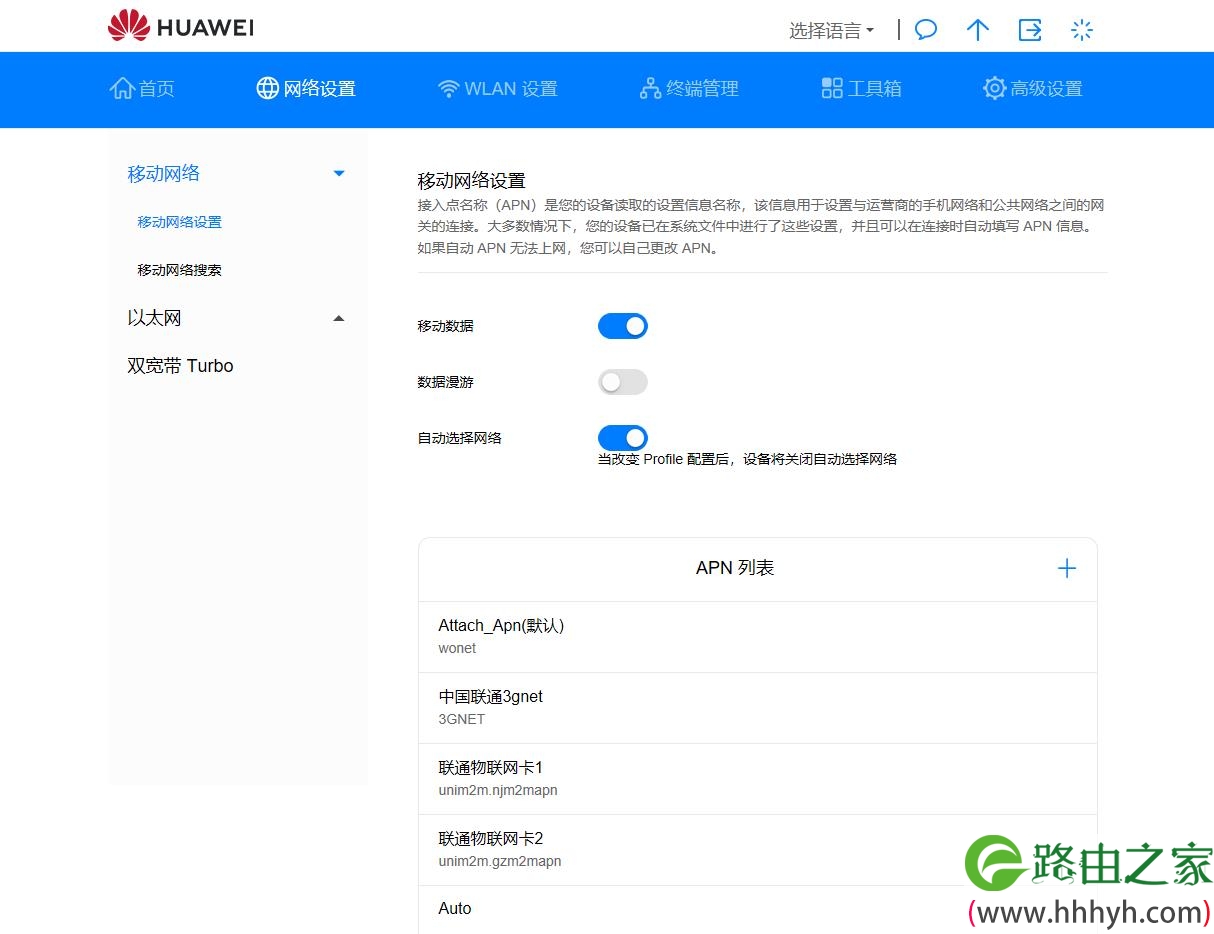Click the logout exit icon
The image size is (1214, 934).
pos(1030,30)
